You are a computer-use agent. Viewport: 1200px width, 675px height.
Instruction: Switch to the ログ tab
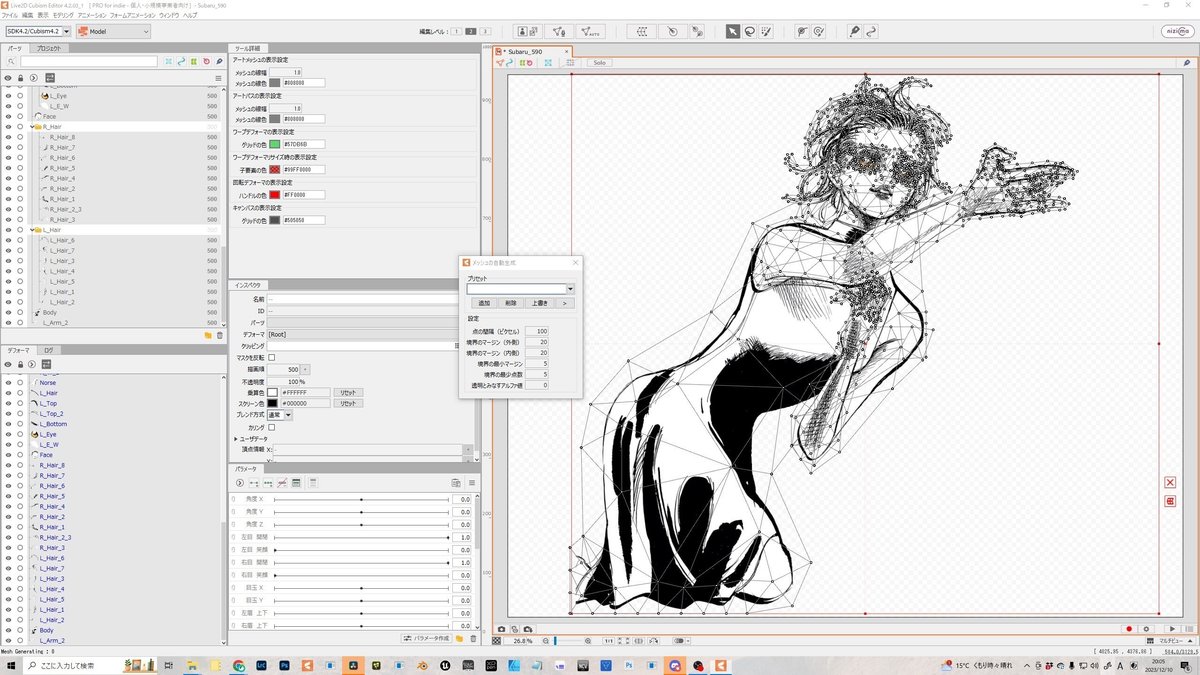coord(49,351)
